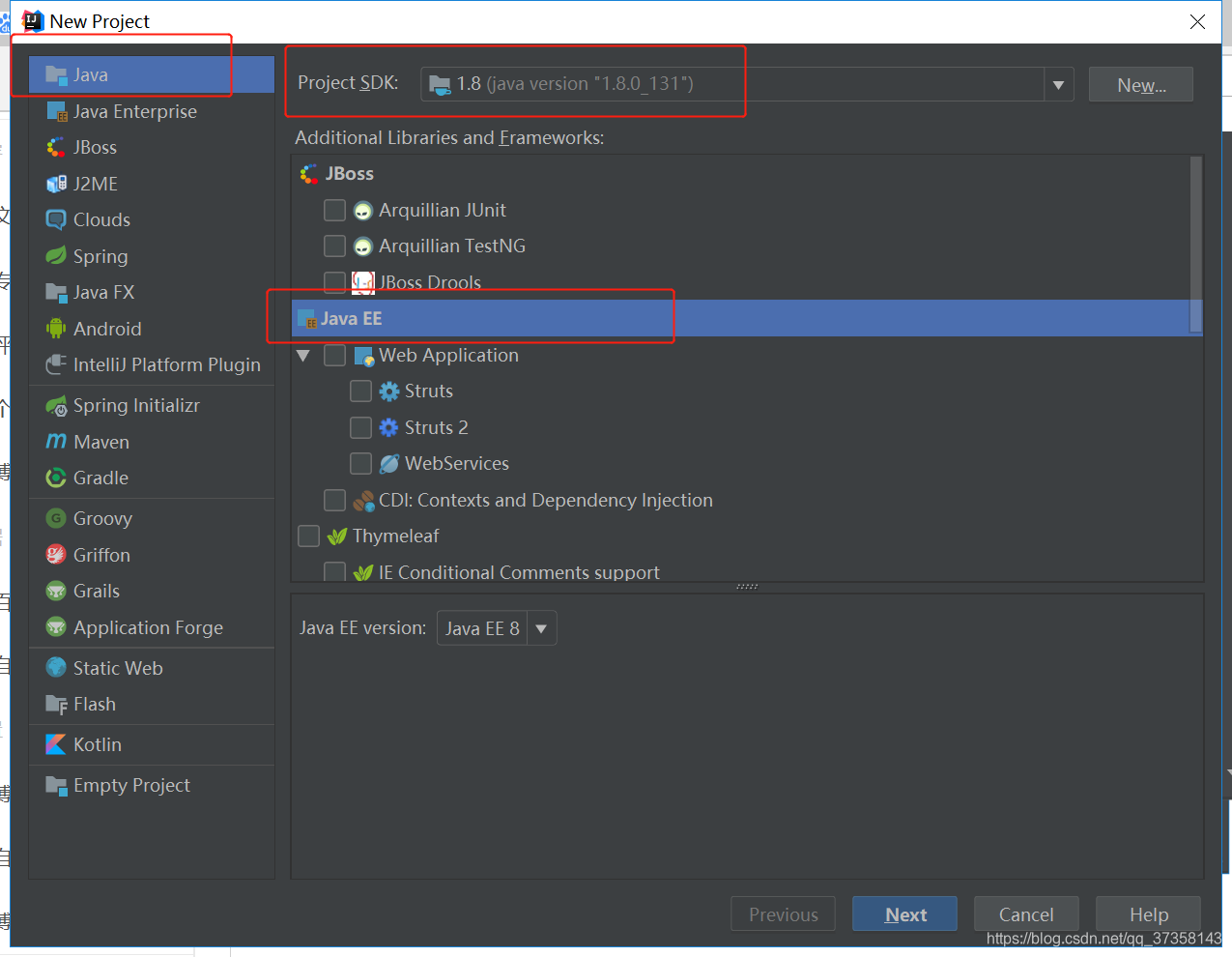Tick the WebServices checkbox
The height and width of the screenshot is (957, 1232).
tap(360, 463)
